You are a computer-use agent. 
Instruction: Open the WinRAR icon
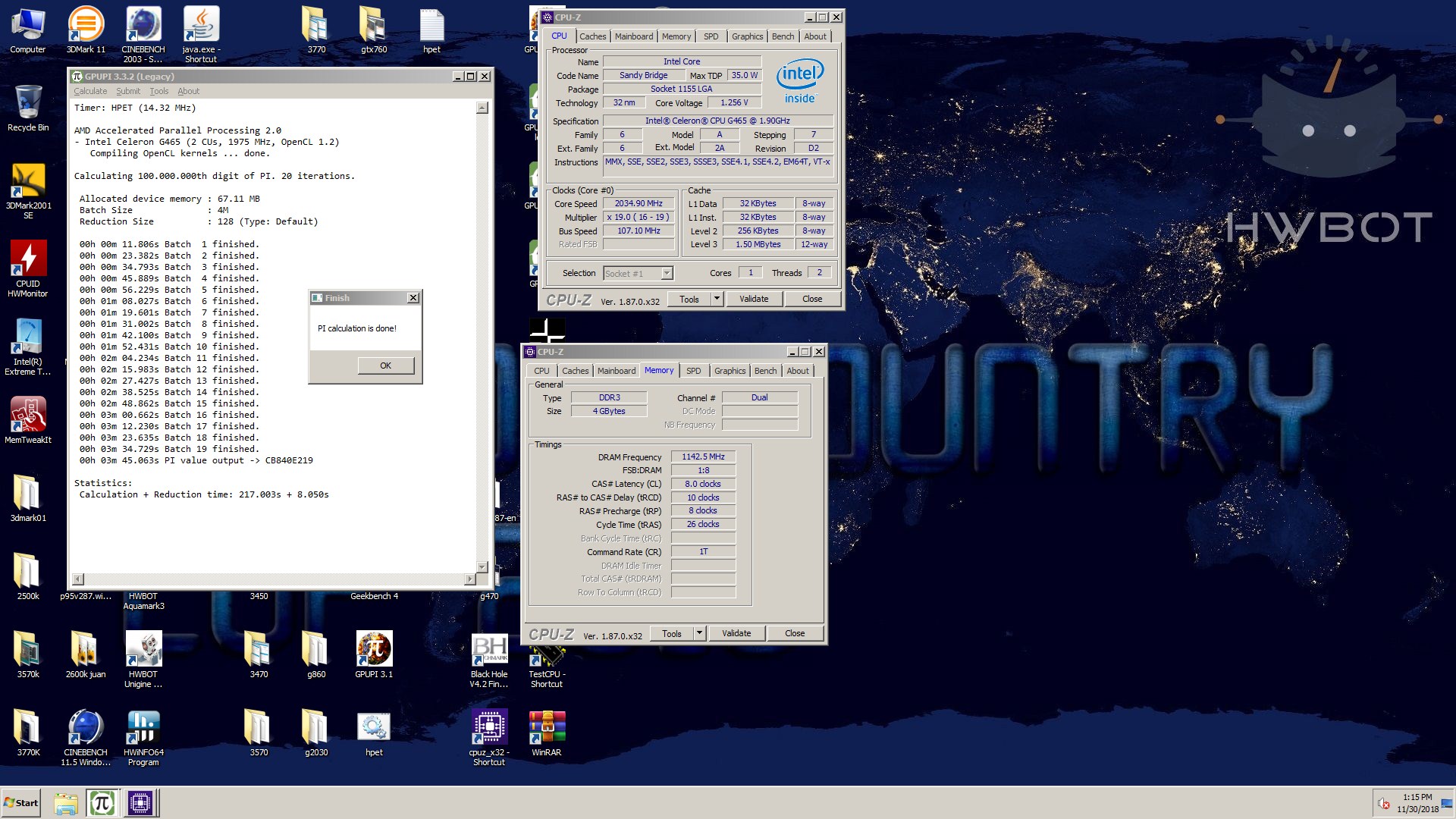click(547, 733)
